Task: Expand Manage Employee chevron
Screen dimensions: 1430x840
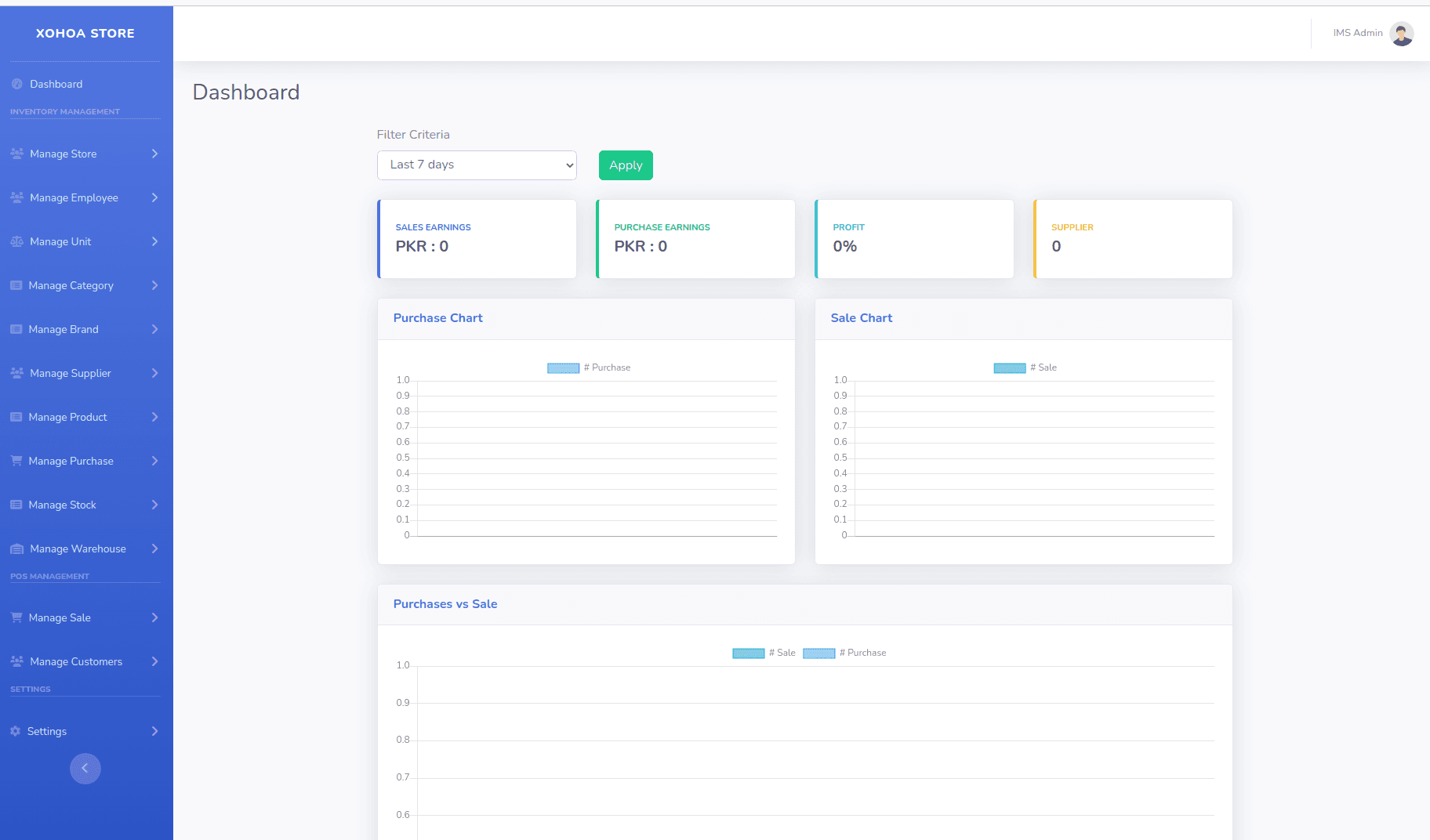Action: [x=154, y=197]
